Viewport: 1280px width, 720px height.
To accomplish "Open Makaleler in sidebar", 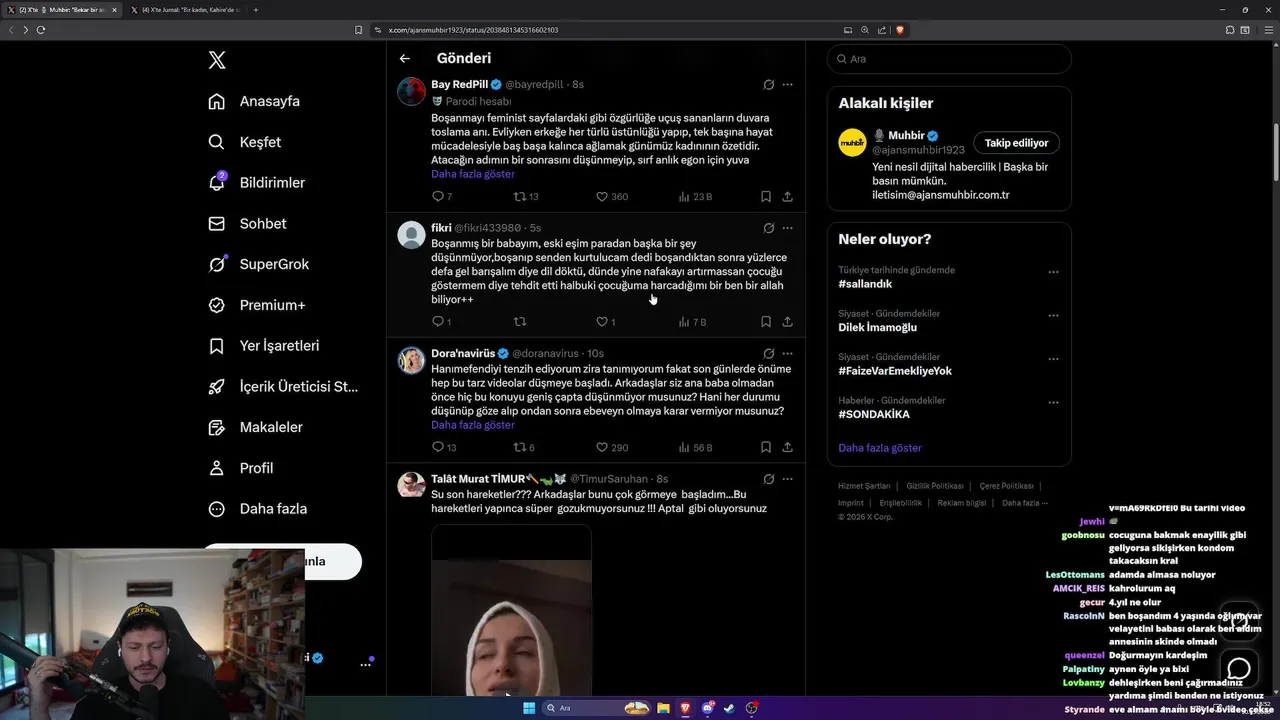I will (255, 427).
